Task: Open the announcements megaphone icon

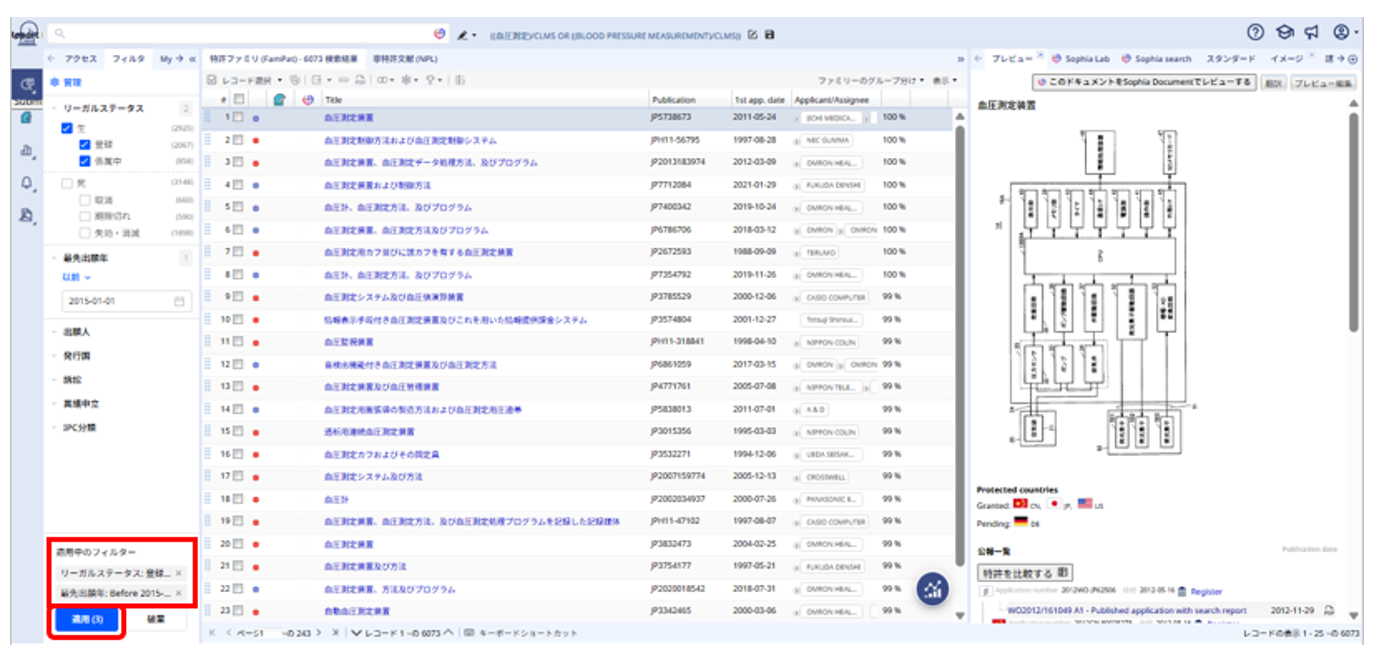Action: (1312, 32)
